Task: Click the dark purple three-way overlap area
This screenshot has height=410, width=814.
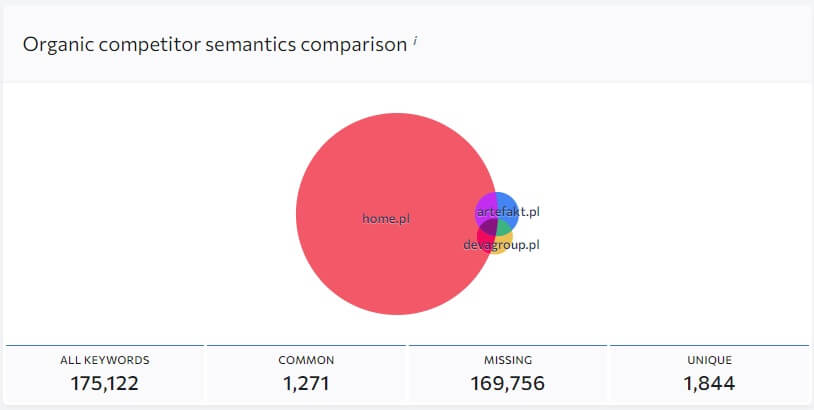Action: click(488, 225)
